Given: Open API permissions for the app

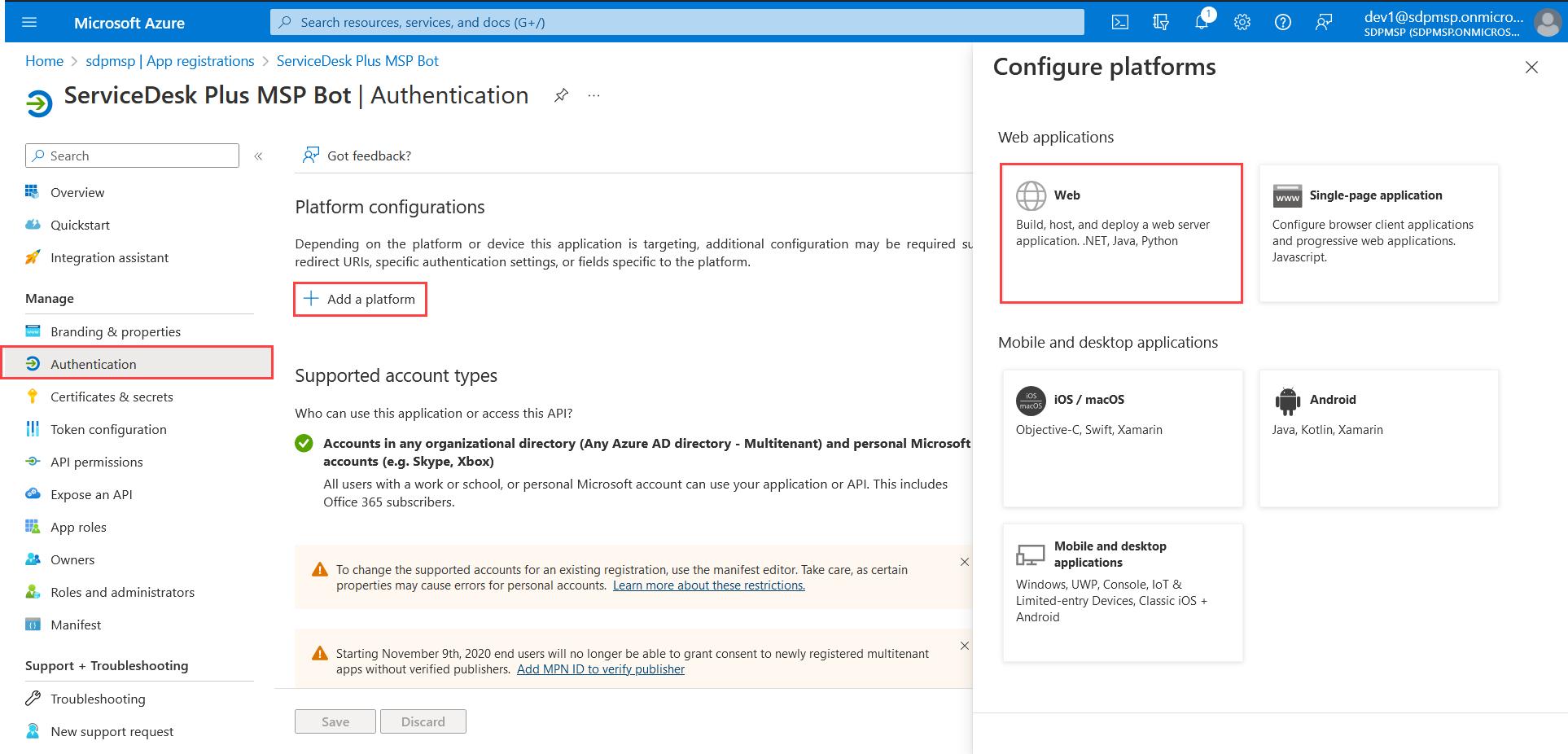Looking at the screenshot, I should tap(95, 462).
